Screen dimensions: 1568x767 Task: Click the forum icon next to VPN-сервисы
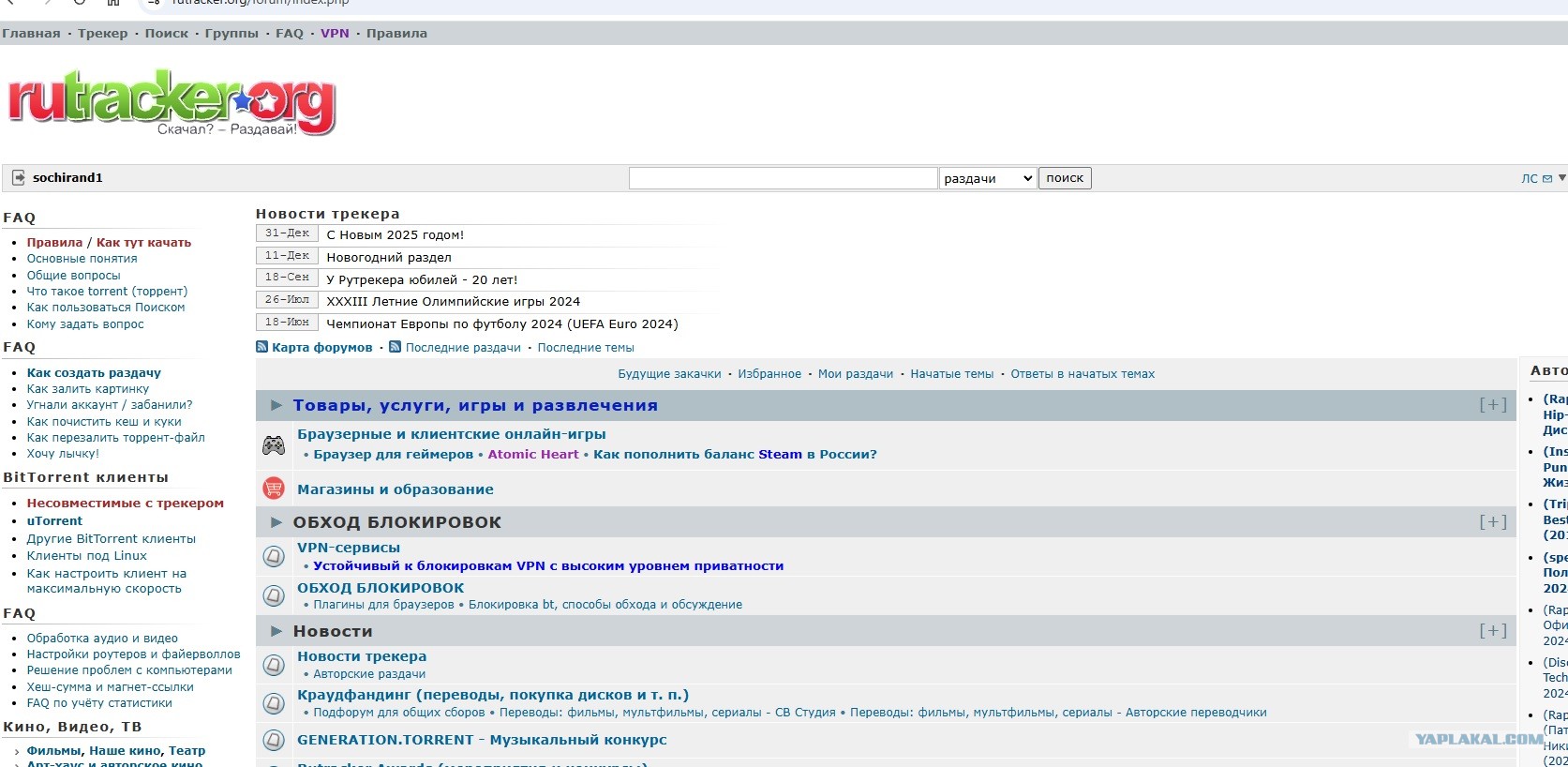pyautogui.click(x=274, y=556)
